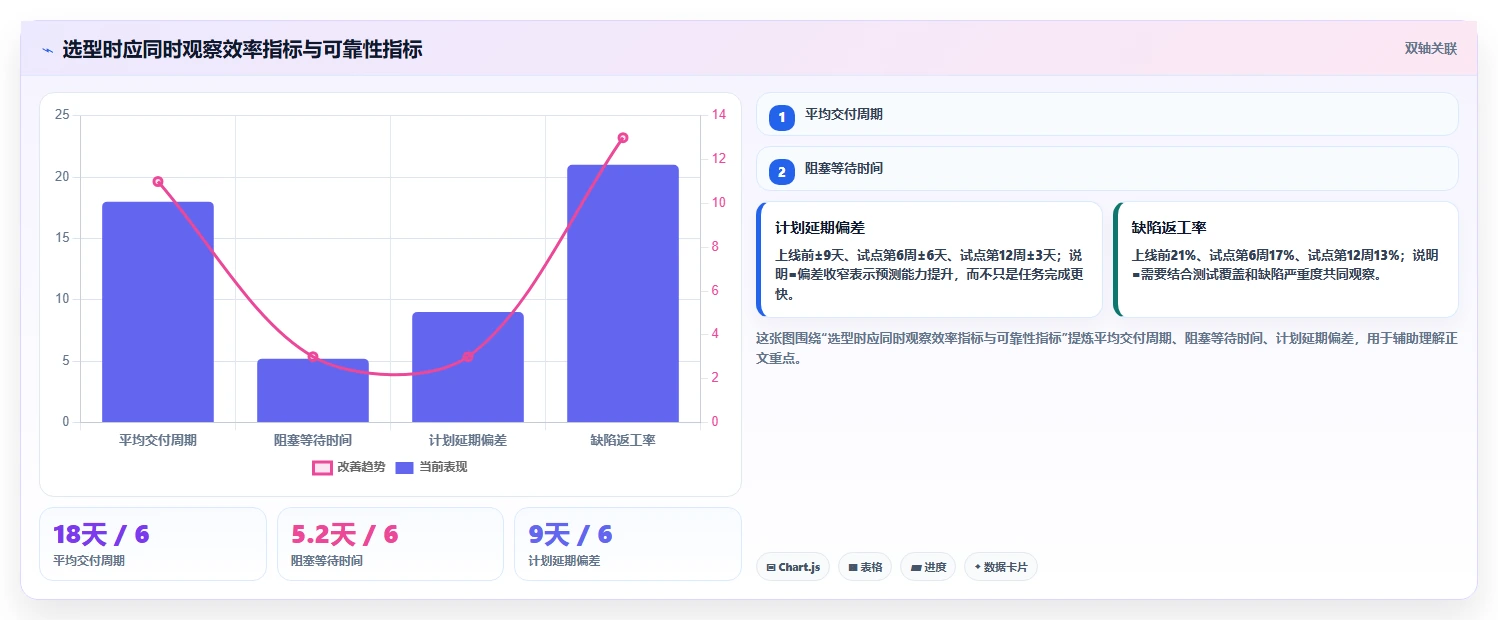Screen dimensions: 1498x620
Task: Click the 缺陷返工率 x-axis label
Action: (623, 440)
